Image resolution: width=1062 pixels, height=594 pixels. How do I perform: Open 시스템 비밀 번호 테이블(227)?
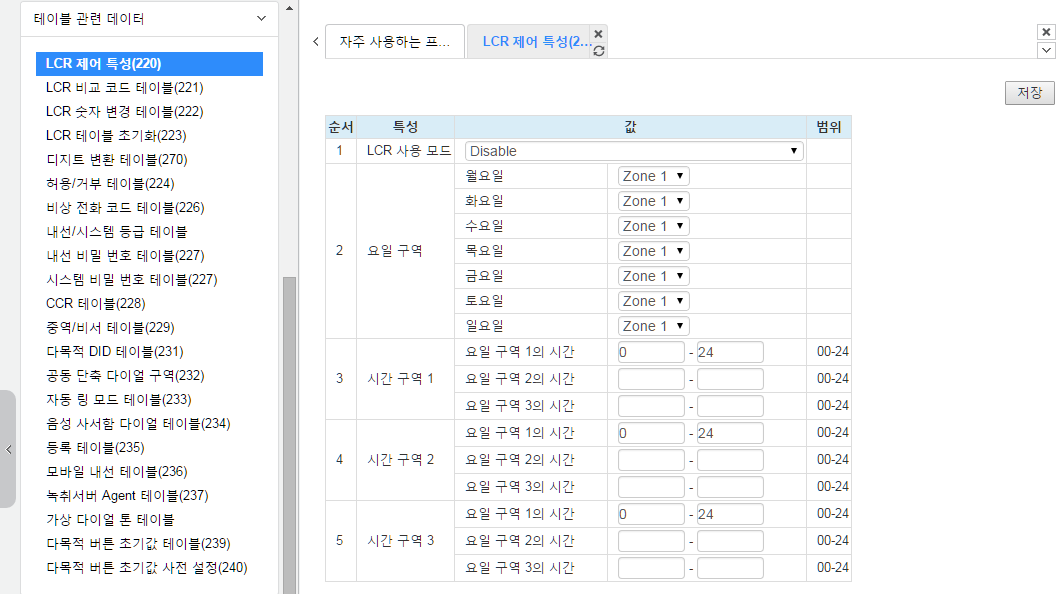coord(131,280)
